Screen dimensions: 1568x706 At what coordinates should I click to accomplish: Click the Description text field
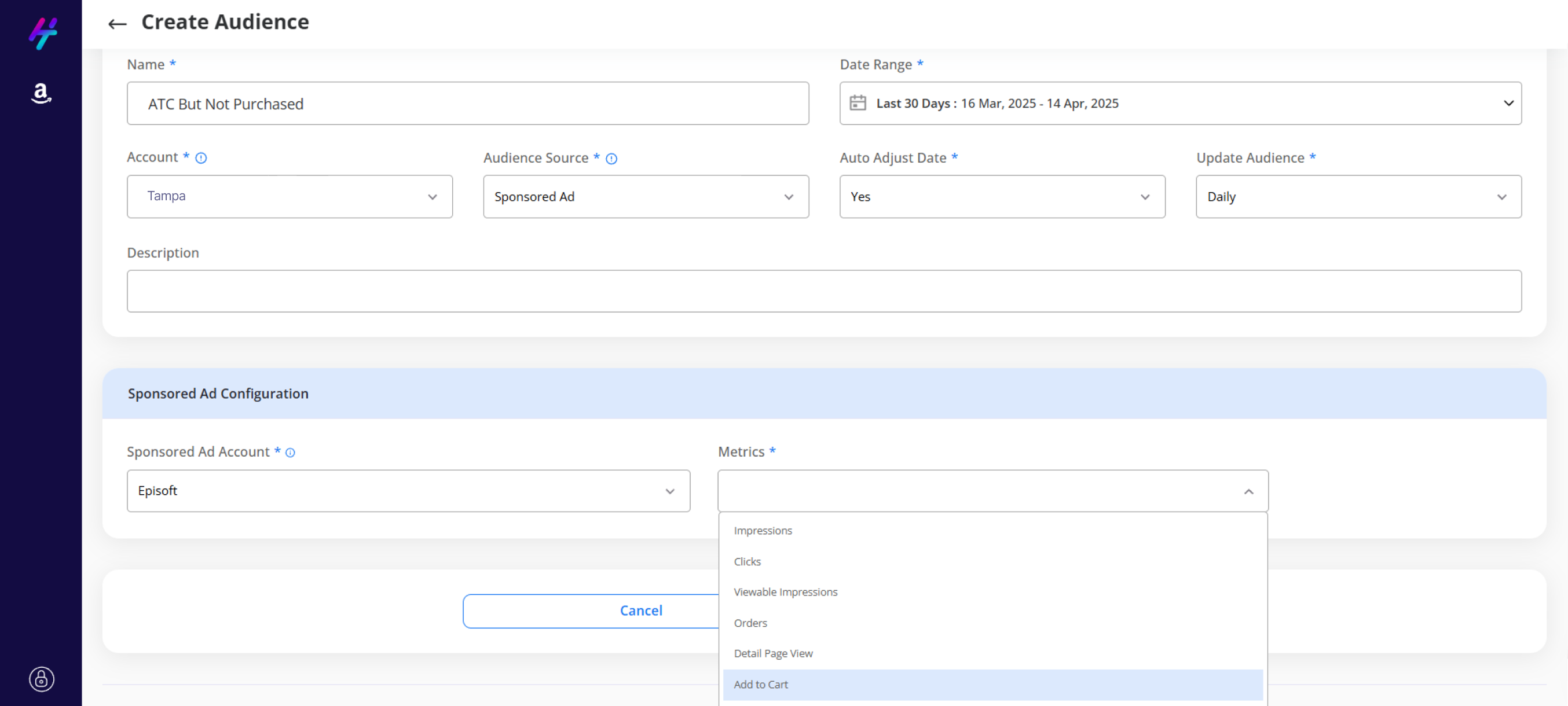[823, 291]
